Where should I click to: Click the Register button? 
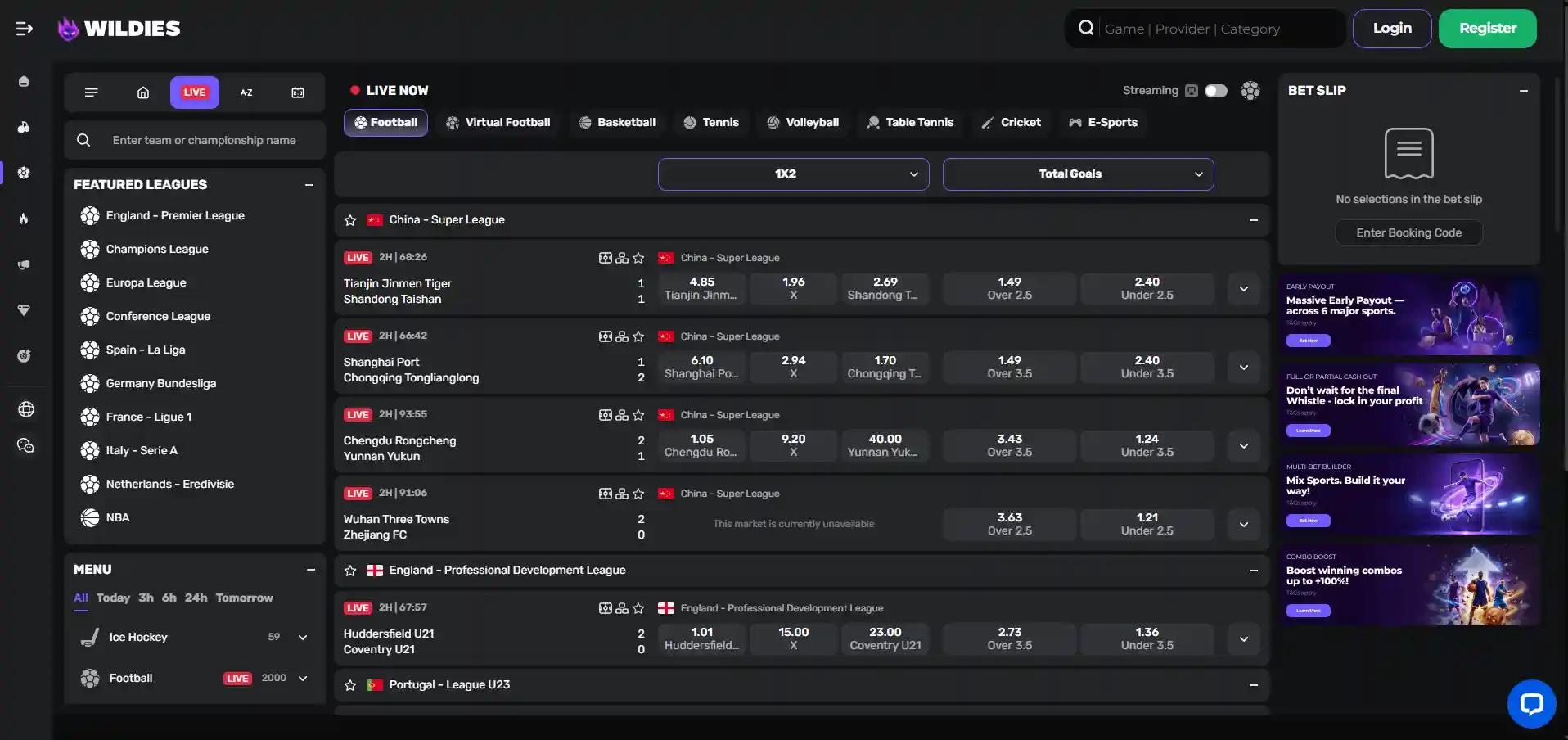point(1488,29)
